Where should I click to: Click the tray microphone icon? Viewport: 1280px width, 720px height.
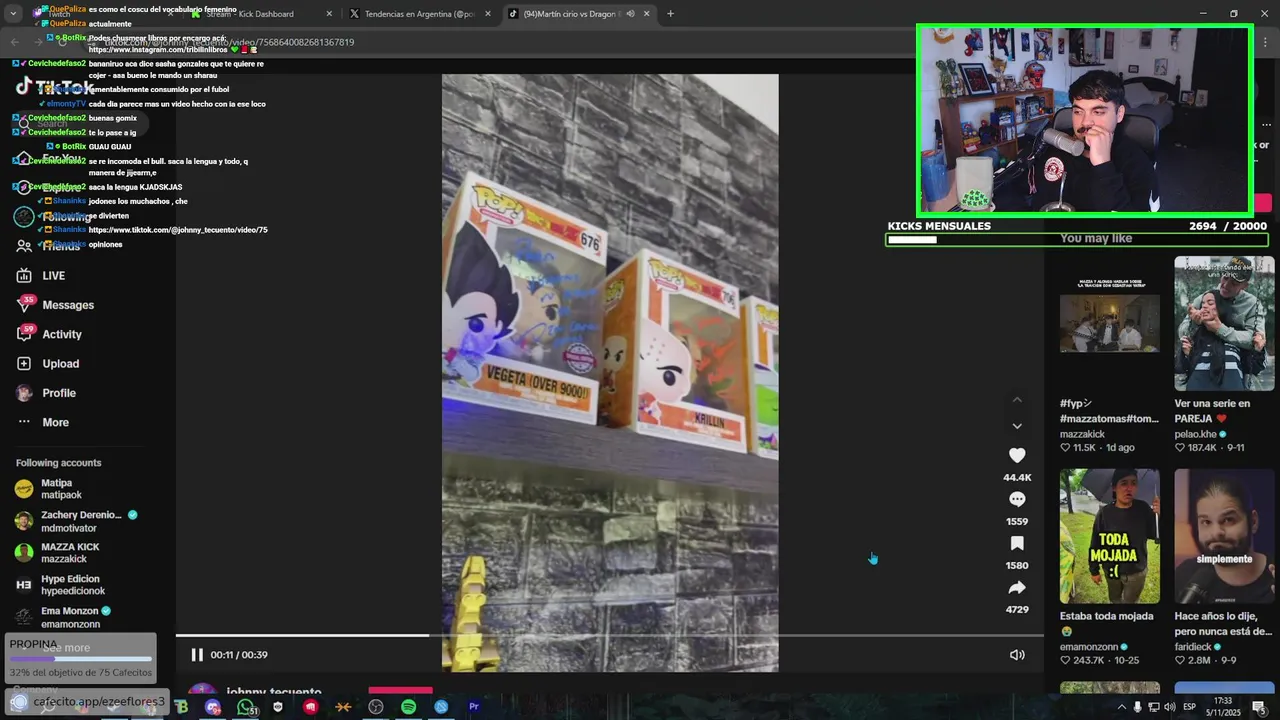[x=1138, y=707]
